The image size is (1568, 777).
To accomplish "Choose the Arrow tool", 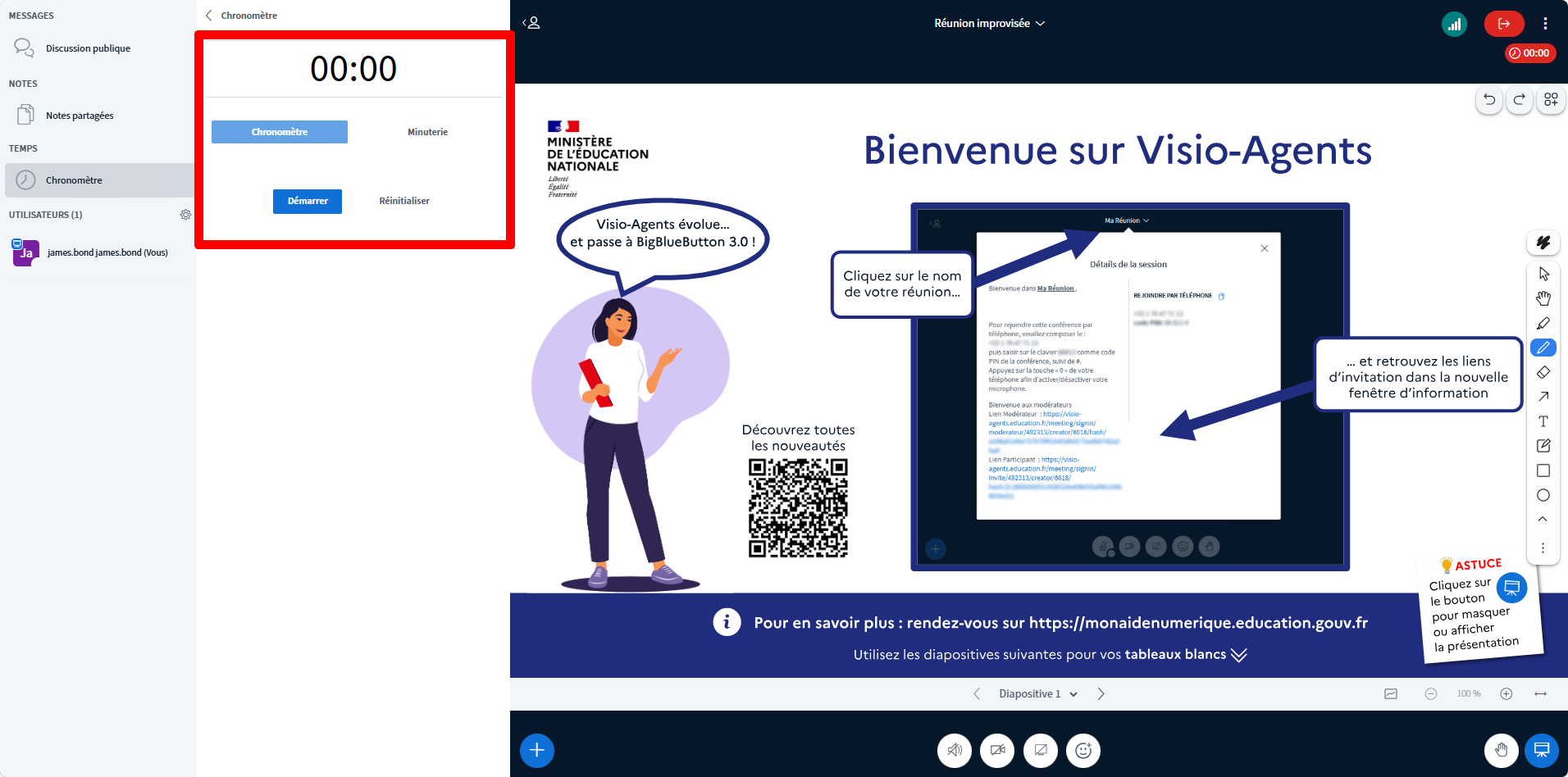I will click(x=1543, y=397).
